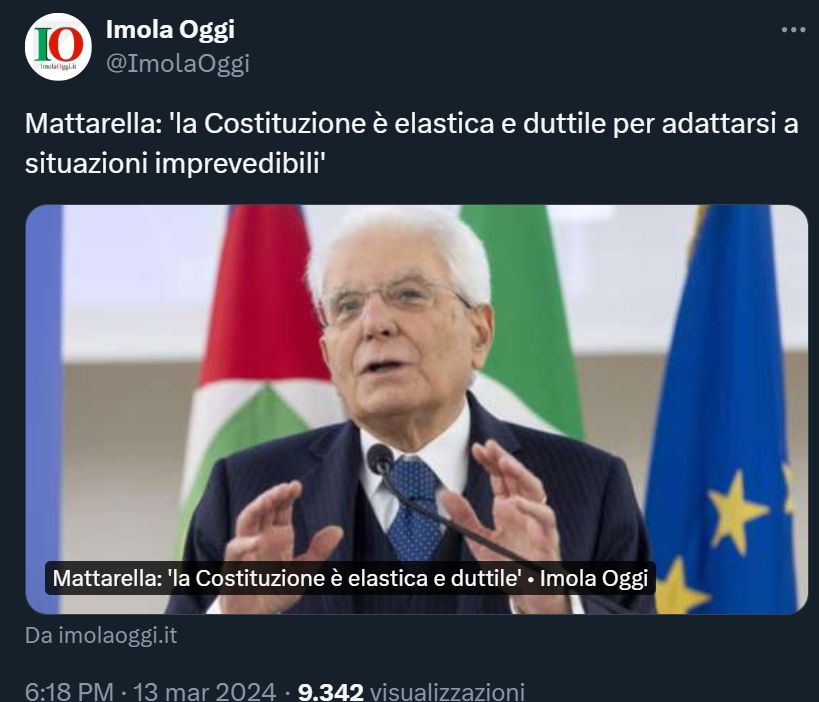
Task: Click the 'visualizzazioni' label
Action: click(x=447, y=692)
